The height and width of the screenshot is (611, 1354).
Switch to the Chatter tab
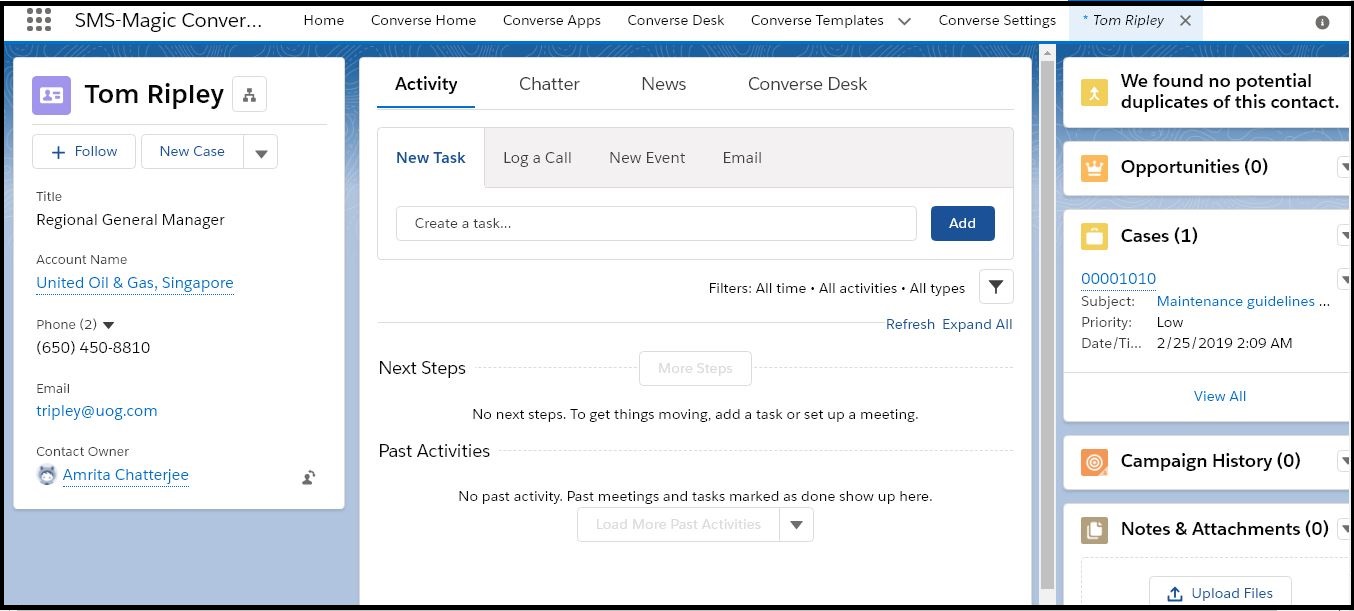click(x=549, y=85)
